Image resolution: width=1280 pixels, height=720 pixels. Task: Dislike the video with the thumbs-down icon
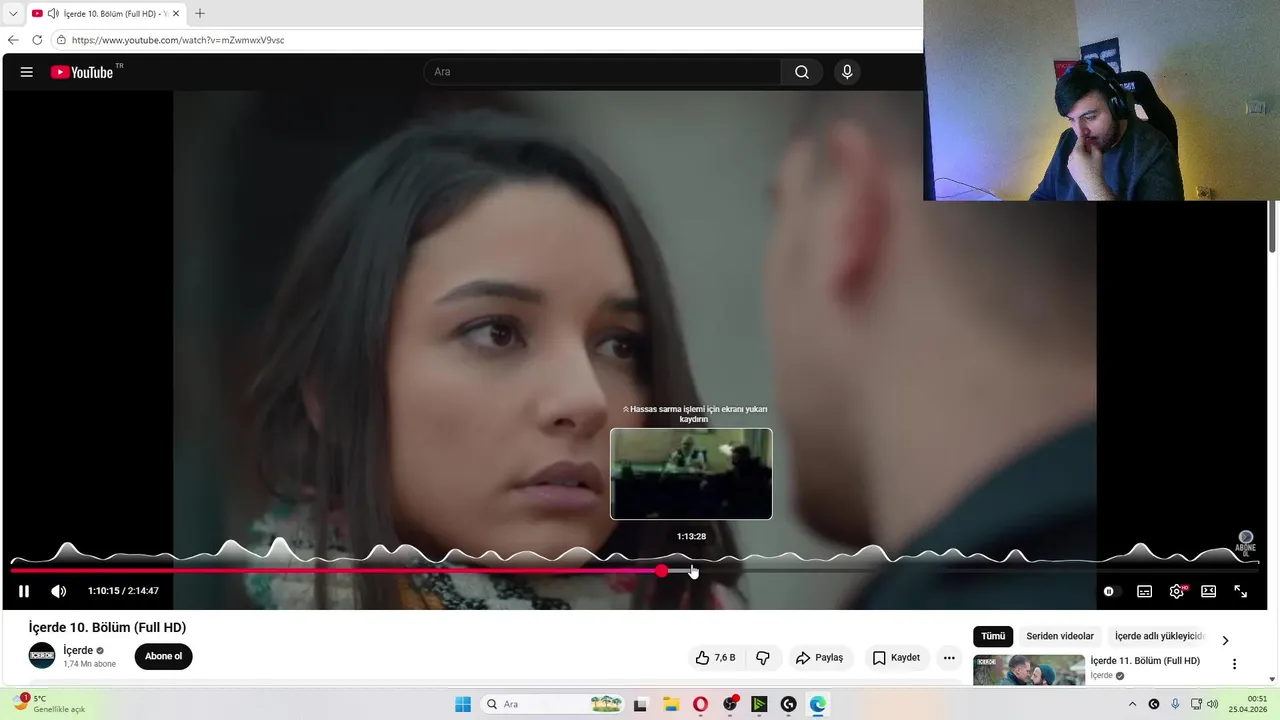[763, 657]
